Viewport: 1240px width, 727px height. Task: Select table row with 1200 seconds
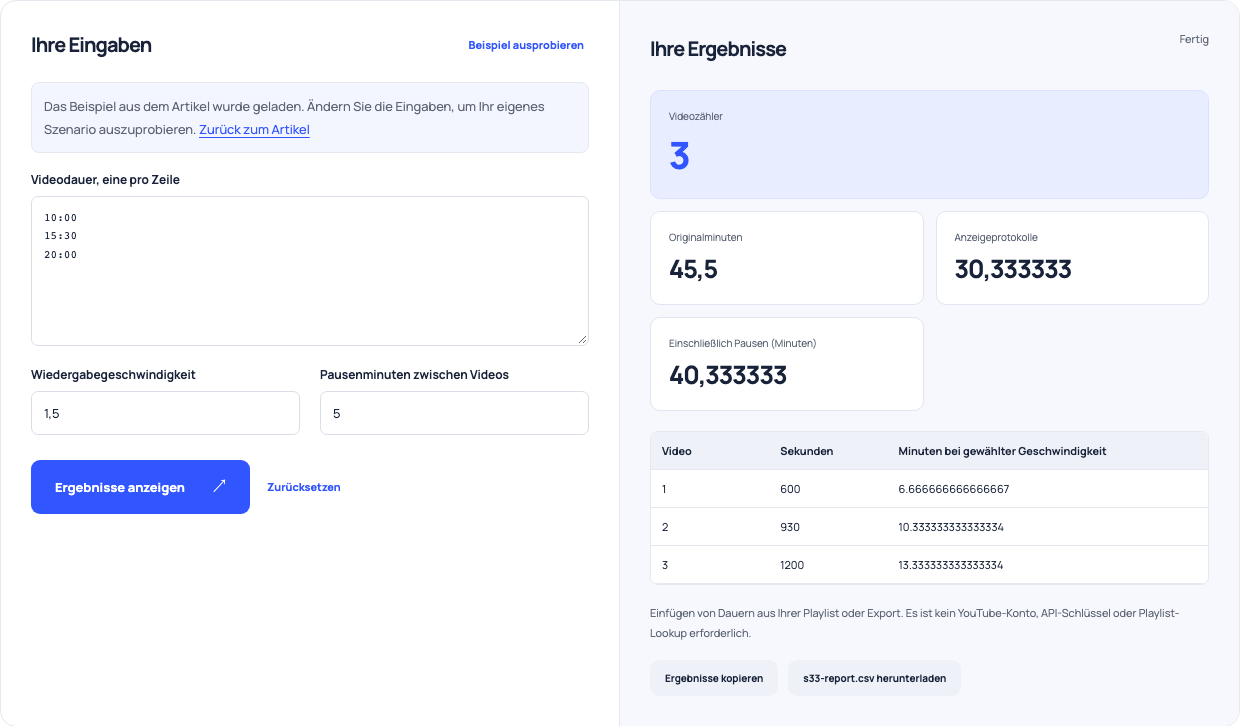pos(929,565)
